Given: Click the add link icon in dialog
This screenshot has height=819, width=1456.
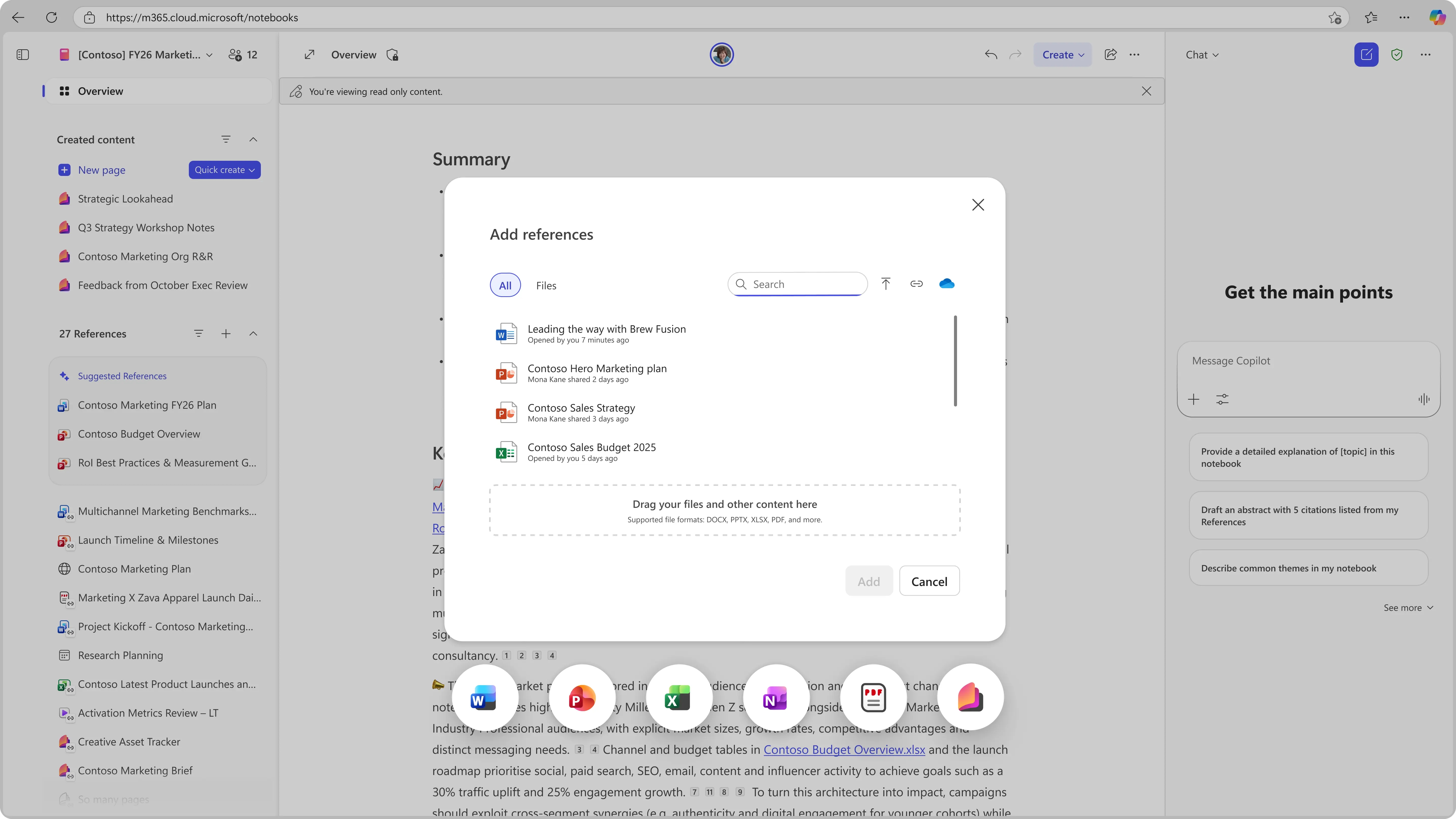Looking at the screenshot, I should (916, 284).
